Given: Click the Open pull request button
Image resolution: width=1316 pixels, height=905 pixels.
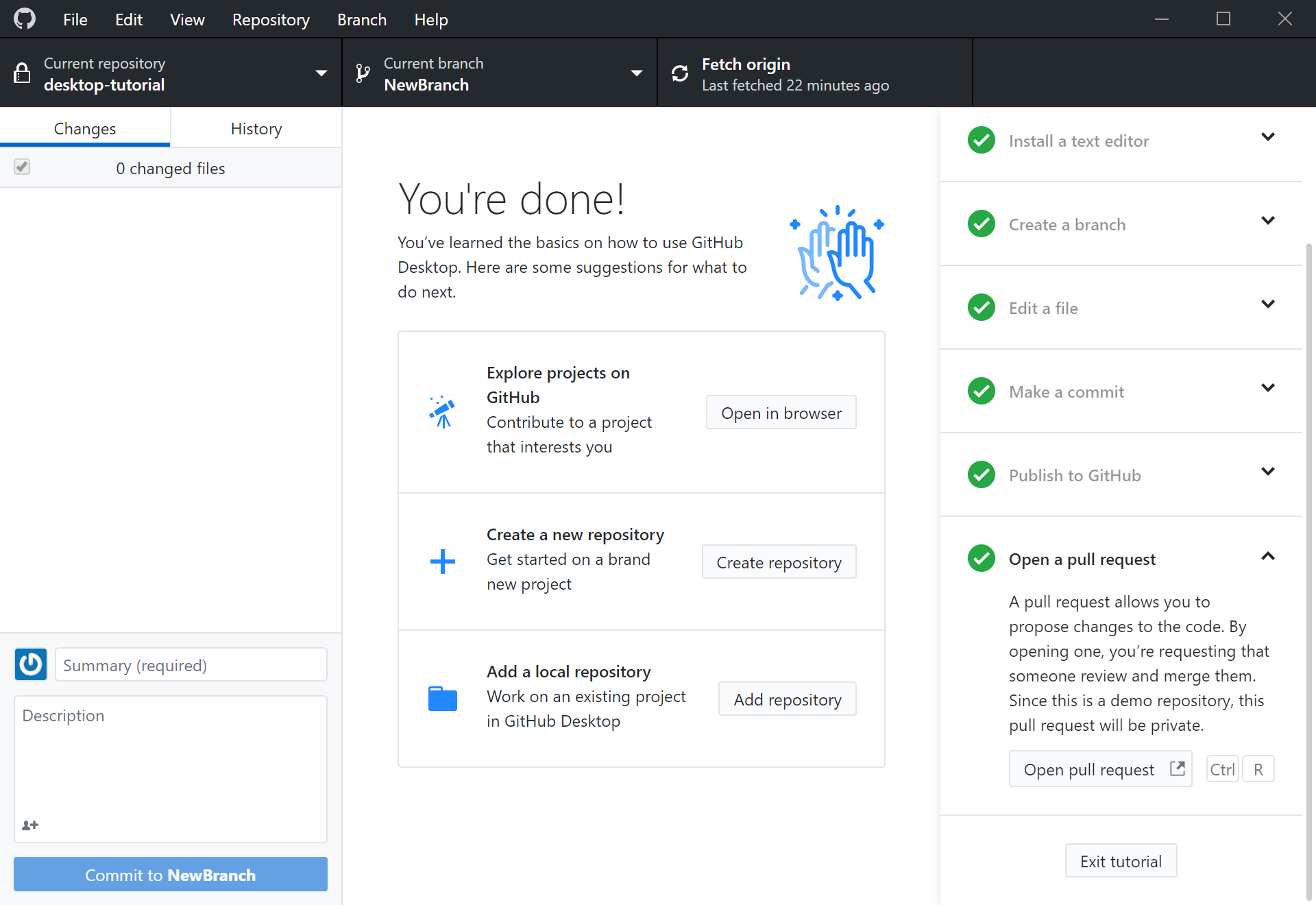Looking at the screenshot, I should click(x=1101, y=769).
